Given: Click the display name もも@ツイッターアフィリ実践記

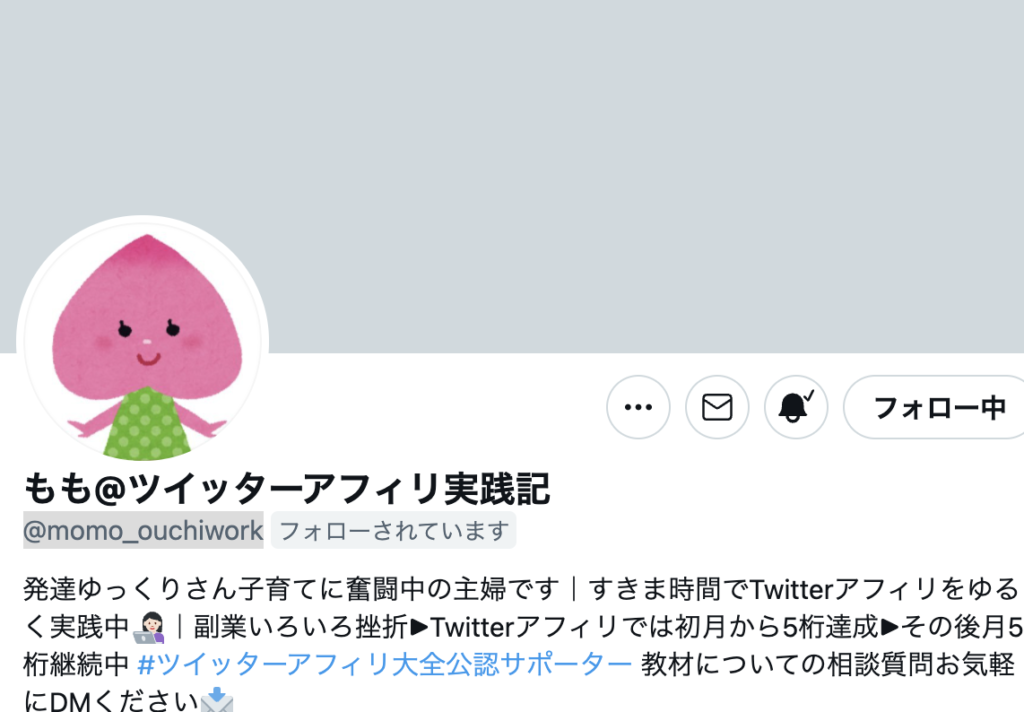Looking at the screenshot, I should pyautogui.click(x=286, y=489).
